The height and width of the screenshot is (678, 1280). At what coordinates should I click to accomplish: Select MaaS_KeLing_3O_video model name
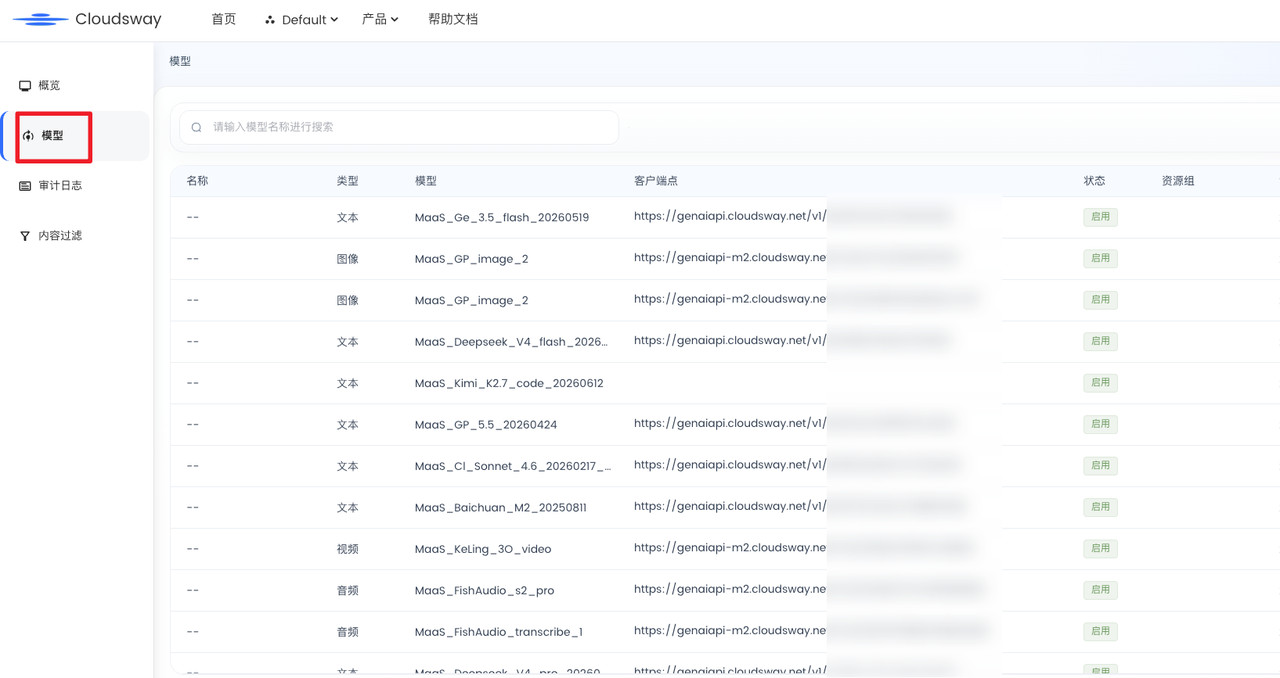(x=483, y=549)
